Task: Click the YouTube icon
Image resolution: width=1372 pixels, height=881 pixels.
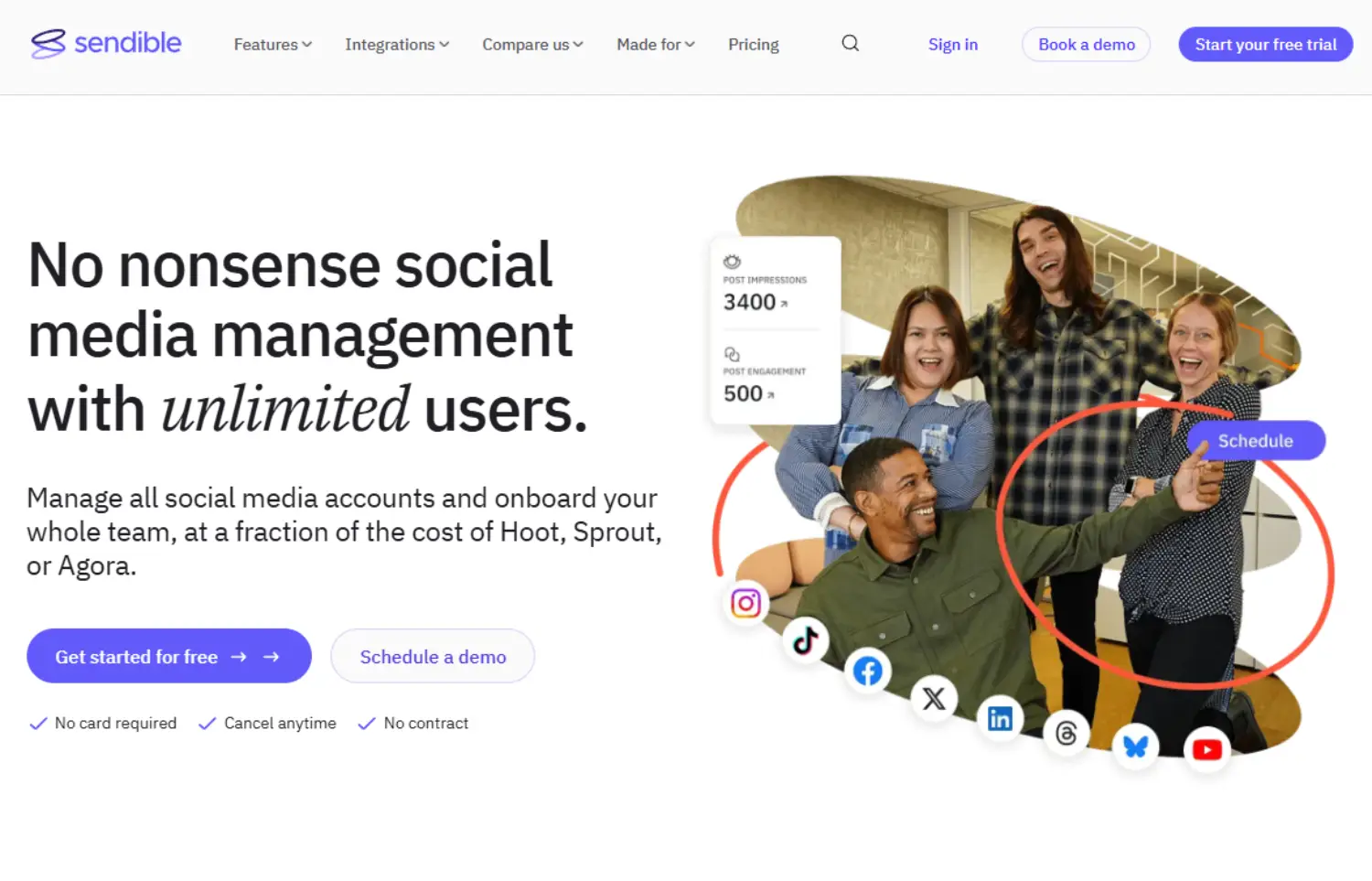Action: 1207,750
